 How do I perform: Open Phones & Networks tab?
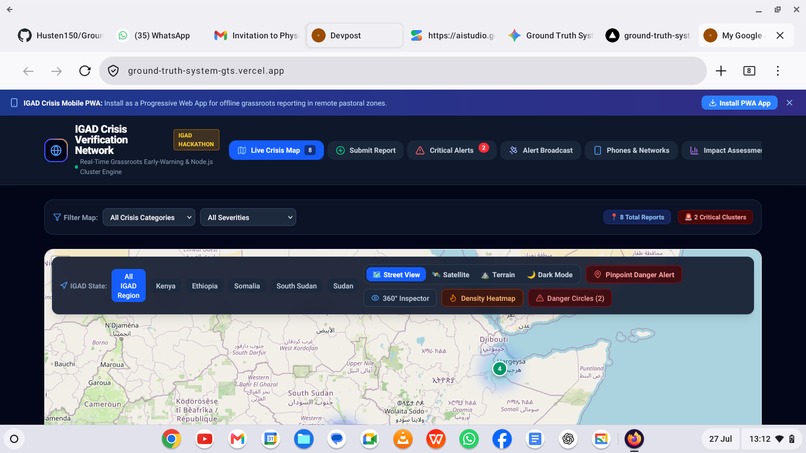tap(631, 150)
